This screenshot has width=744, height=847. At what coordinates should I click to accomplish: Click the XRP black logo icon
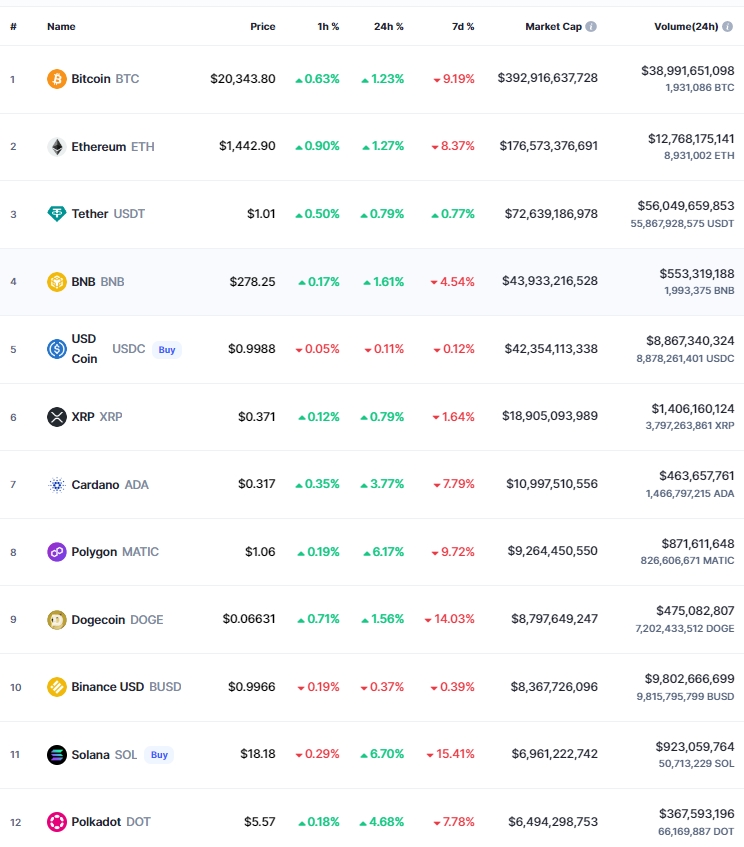click(x=57, y=416)
